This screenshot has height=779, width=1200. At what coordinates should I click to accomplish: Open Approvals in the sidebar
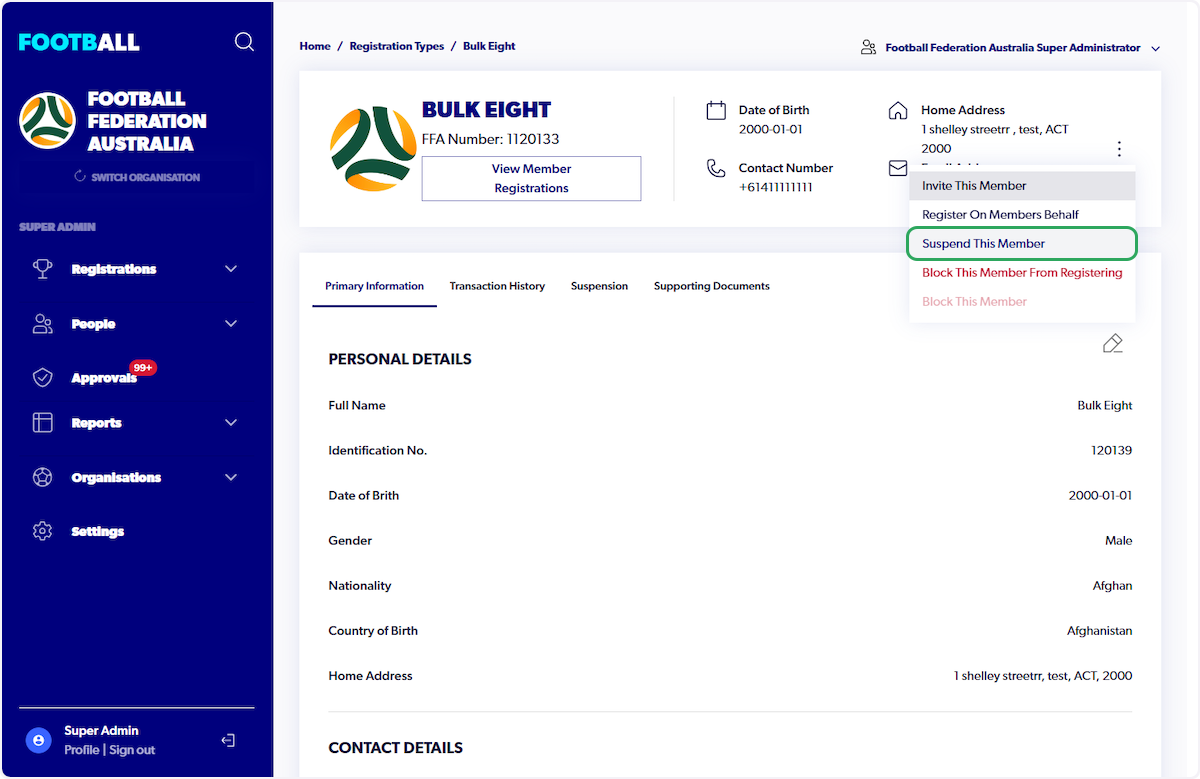tap(104, 378)
